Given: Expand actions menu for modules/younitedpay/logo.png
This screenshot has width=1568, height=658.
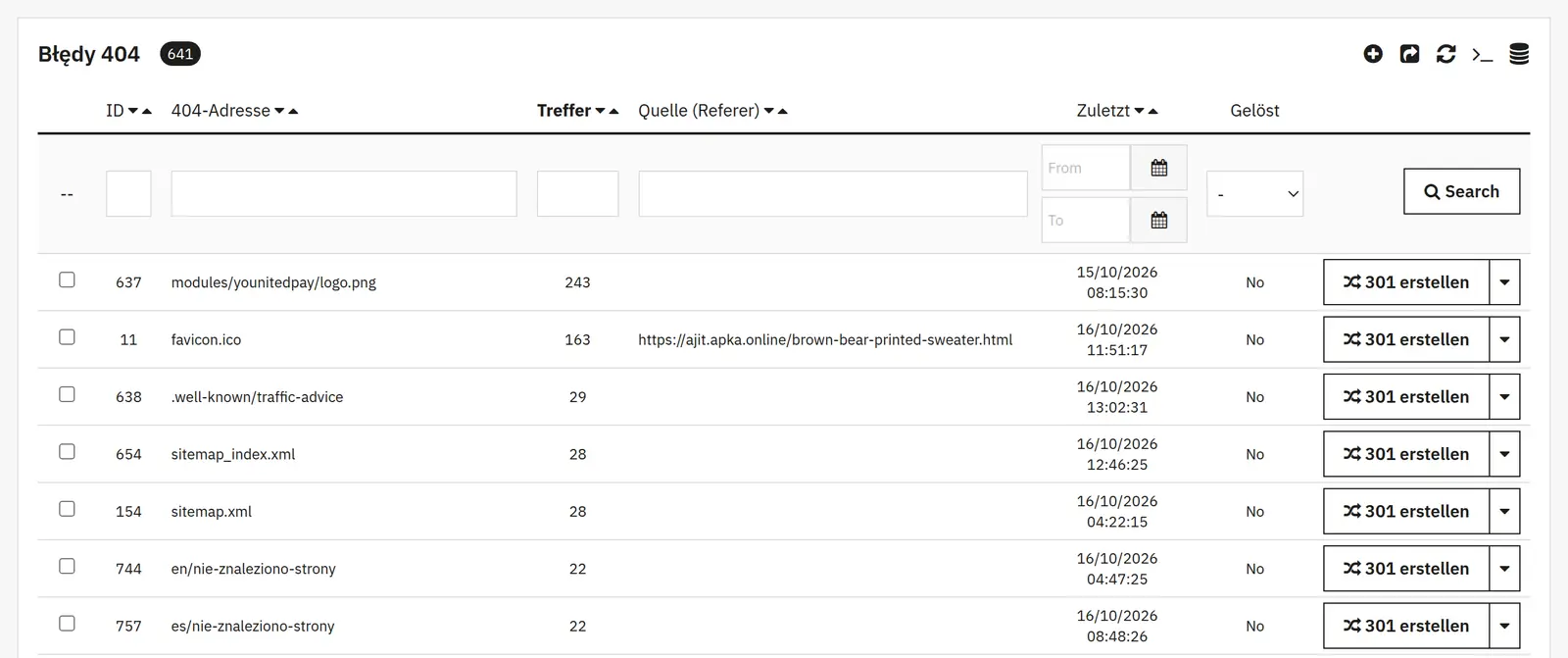Looking at the screenshot, I should coord(1505,282).
